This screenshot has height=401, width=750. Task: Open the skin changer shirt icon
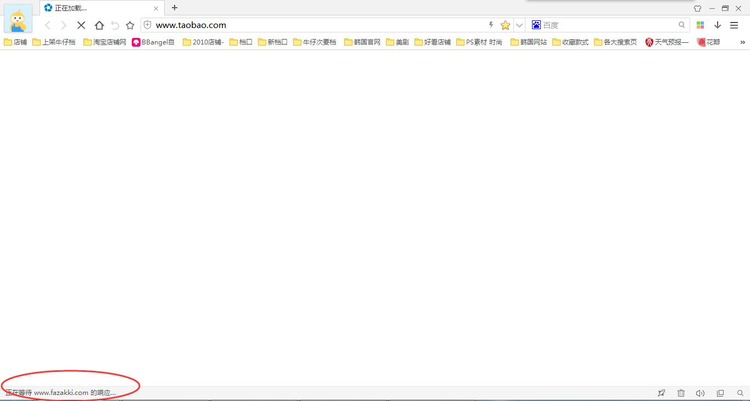[697, 8]
